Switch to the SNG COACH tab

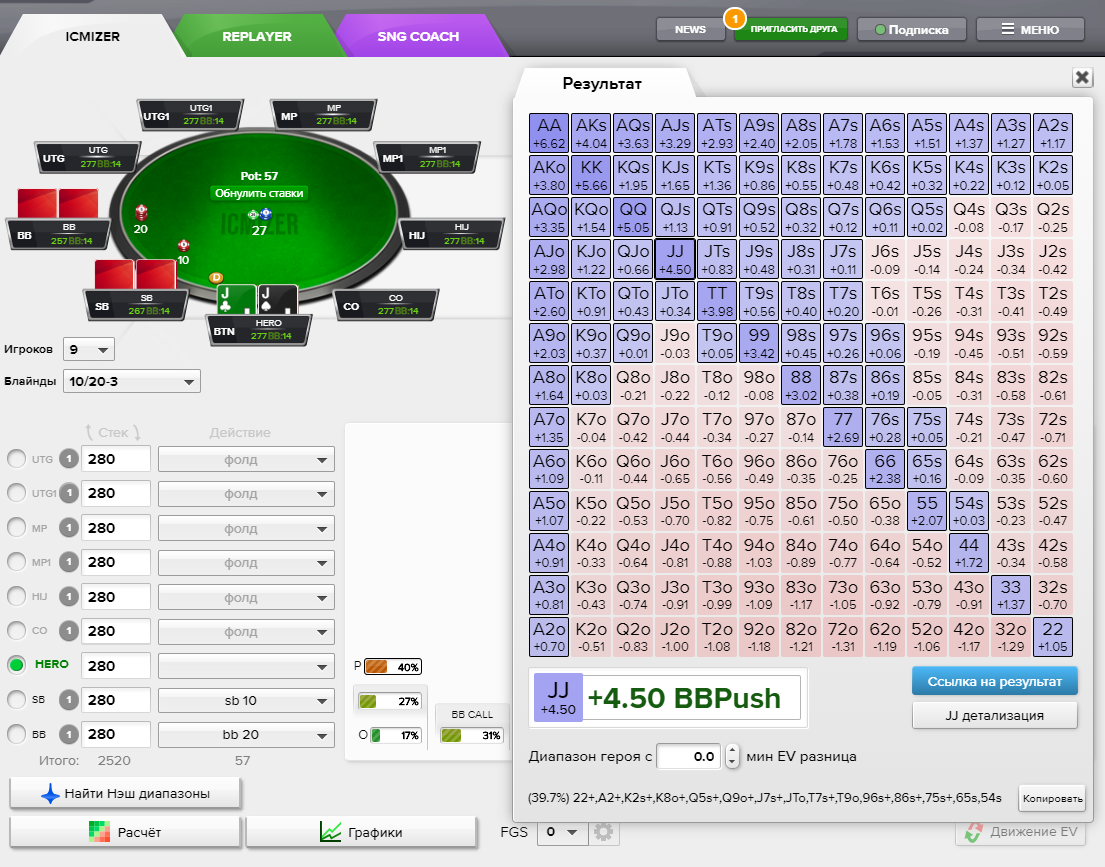[418, 36]
